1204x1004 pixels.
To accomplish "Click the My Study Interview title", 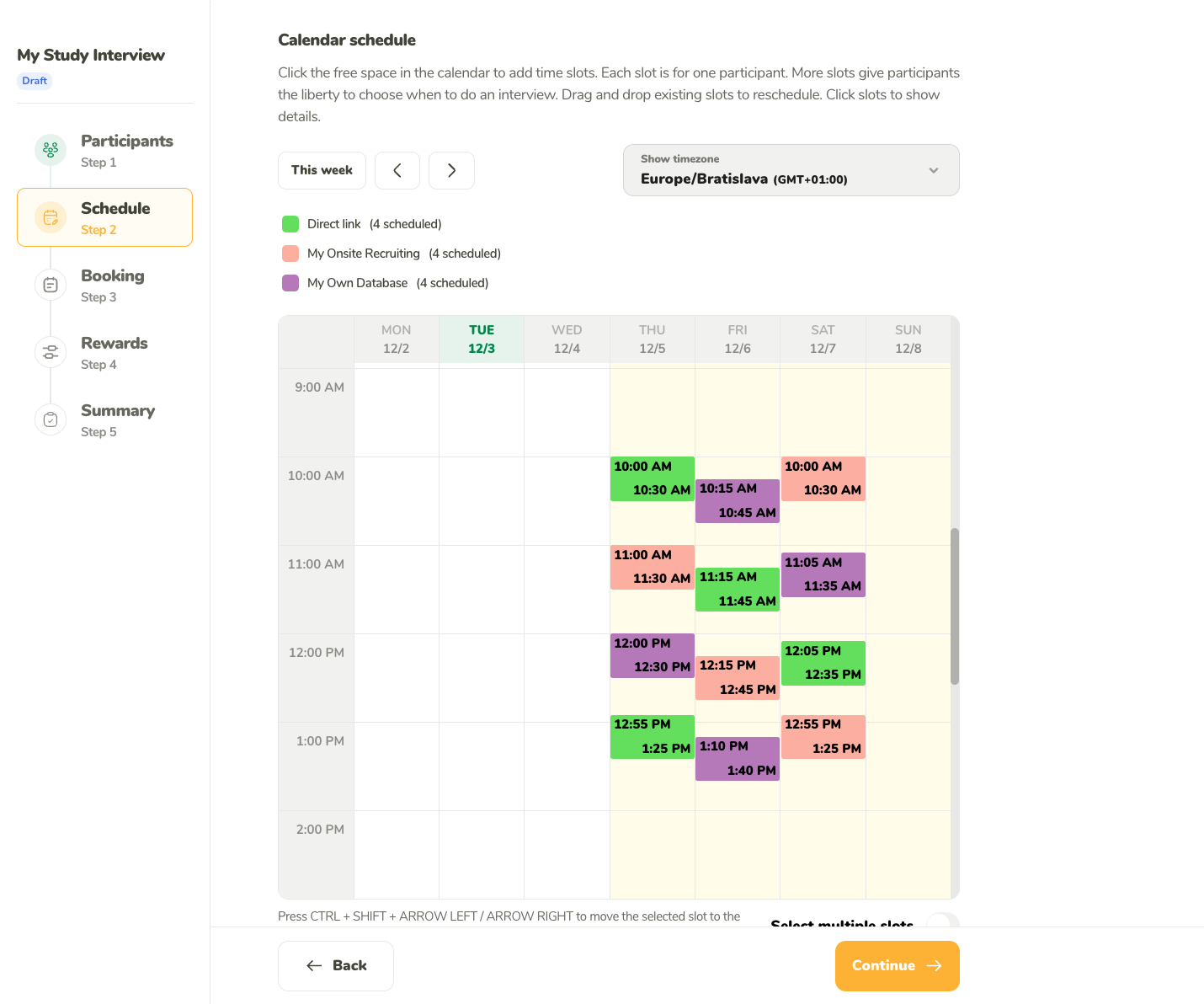I will click(91, 55).
